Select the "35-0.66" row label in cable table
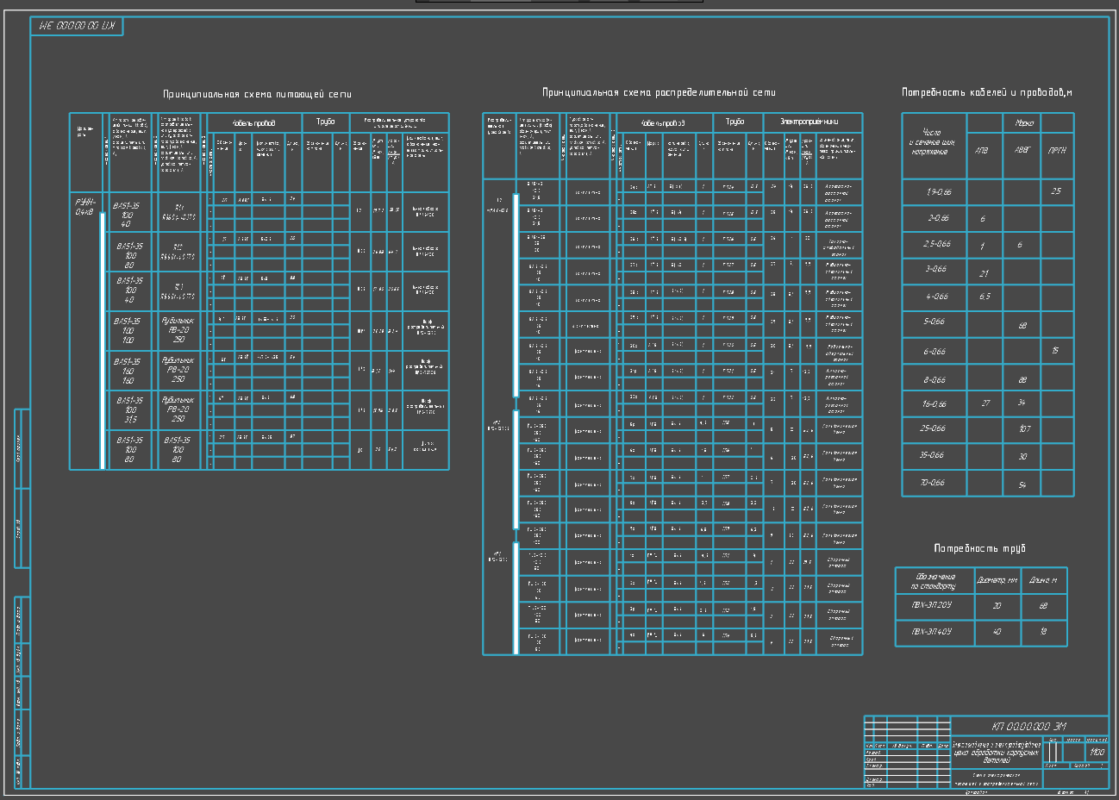Image resolution: width=1119 pixels, height=800 pixels. 932,455
